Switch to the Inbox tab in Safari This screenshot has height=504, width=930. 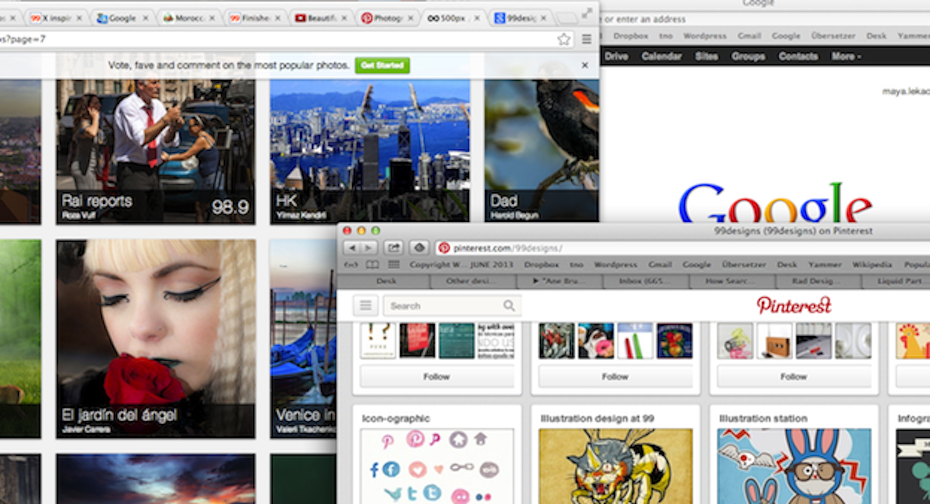[x=642, y=281]
